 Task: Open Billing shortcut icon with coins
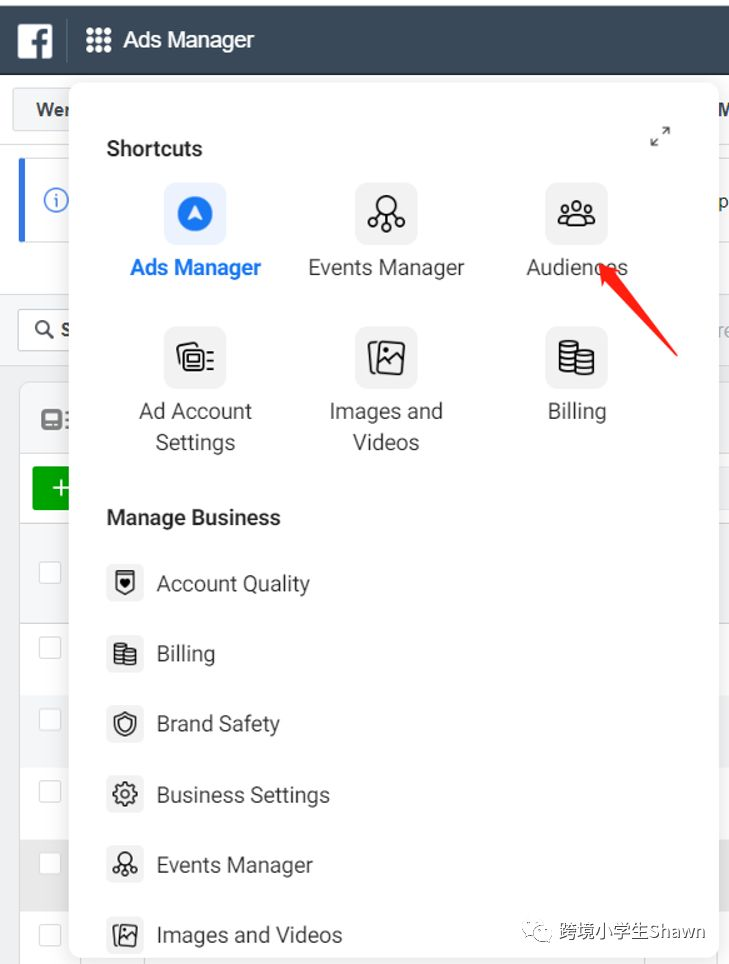pyautogui.click(x=577, y=357)
